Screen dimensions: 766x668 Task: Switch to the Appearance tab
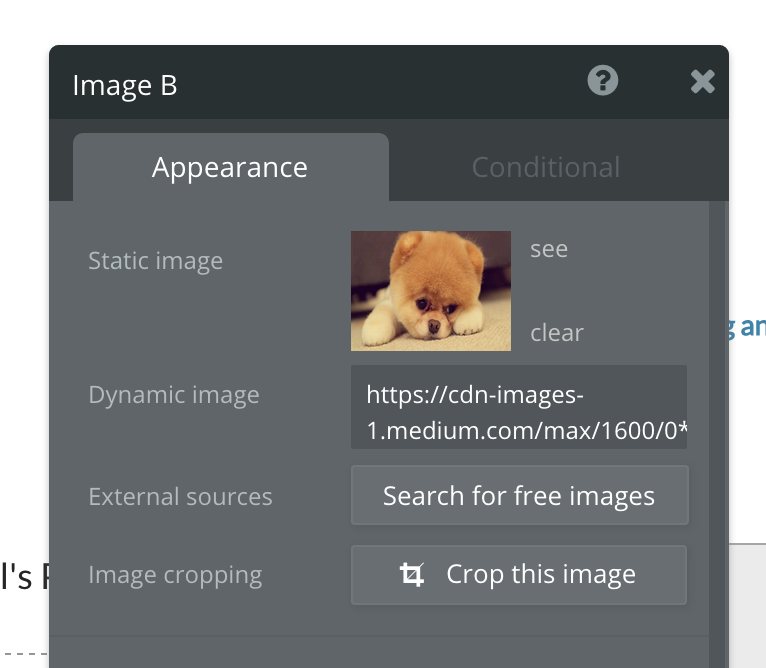point(230,167)
